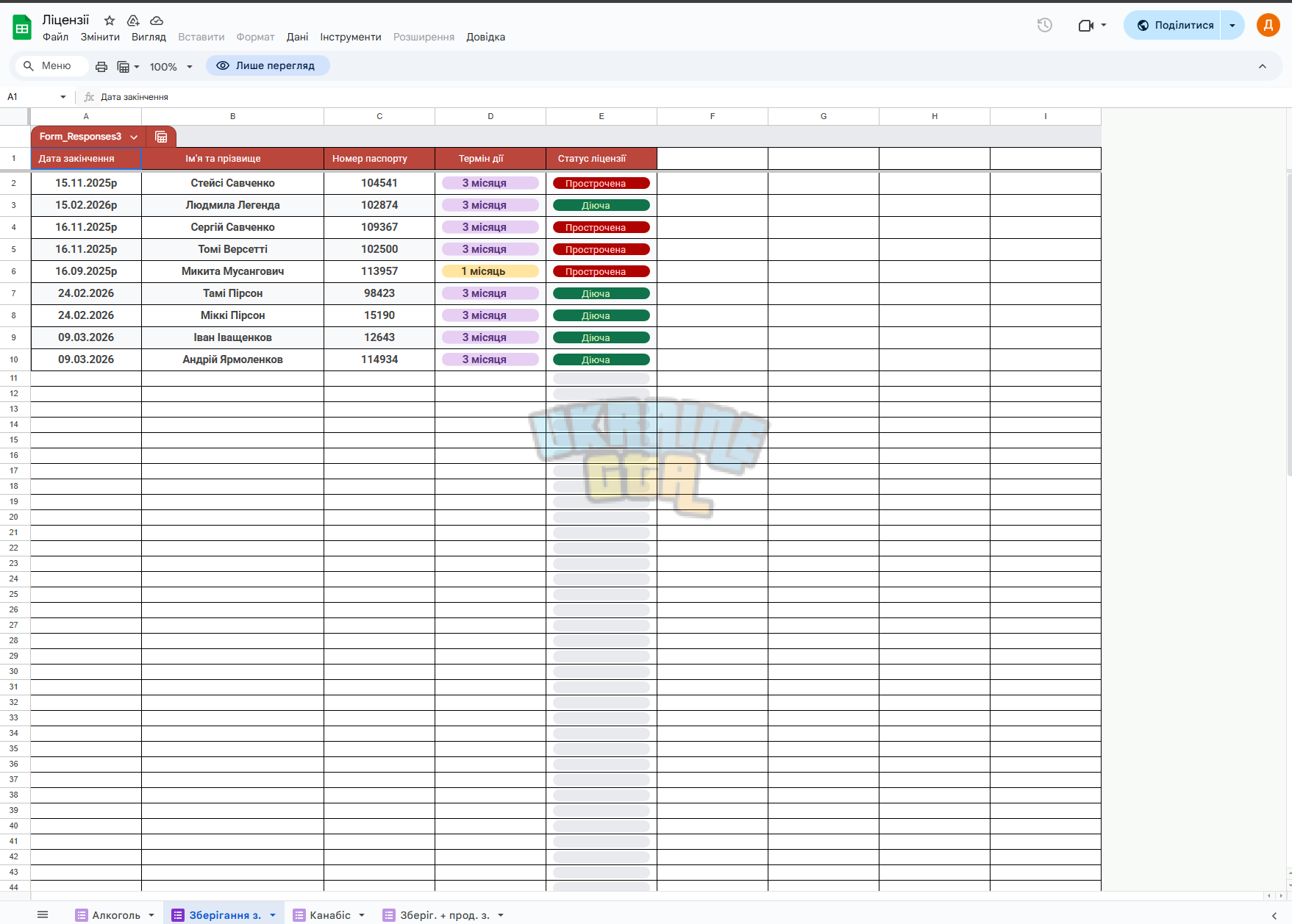
Task: Open the Алкоголь sheet tab menu arrow
Action: (151, 915)
